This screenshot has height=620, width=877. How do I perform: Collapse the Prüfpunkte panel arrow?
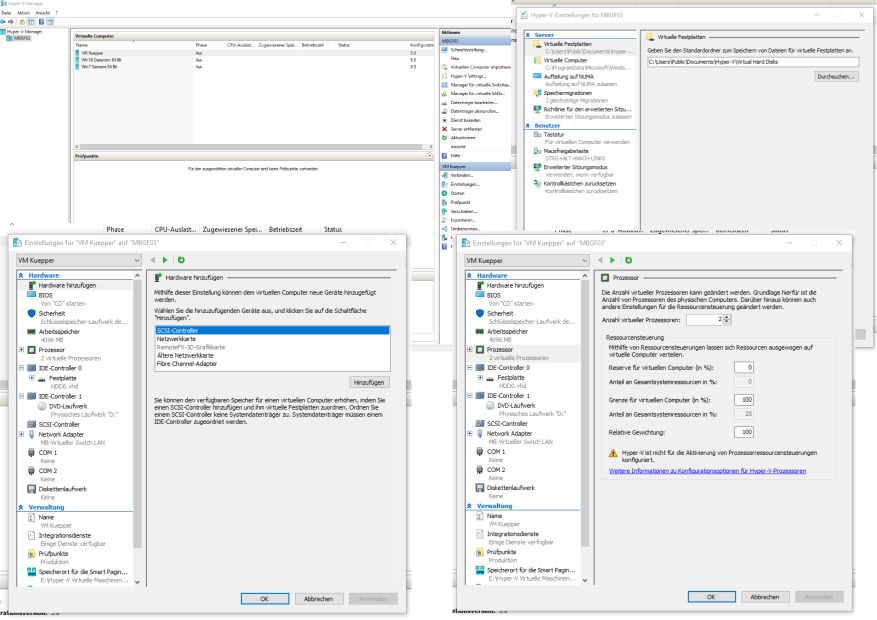click(430, 156)
